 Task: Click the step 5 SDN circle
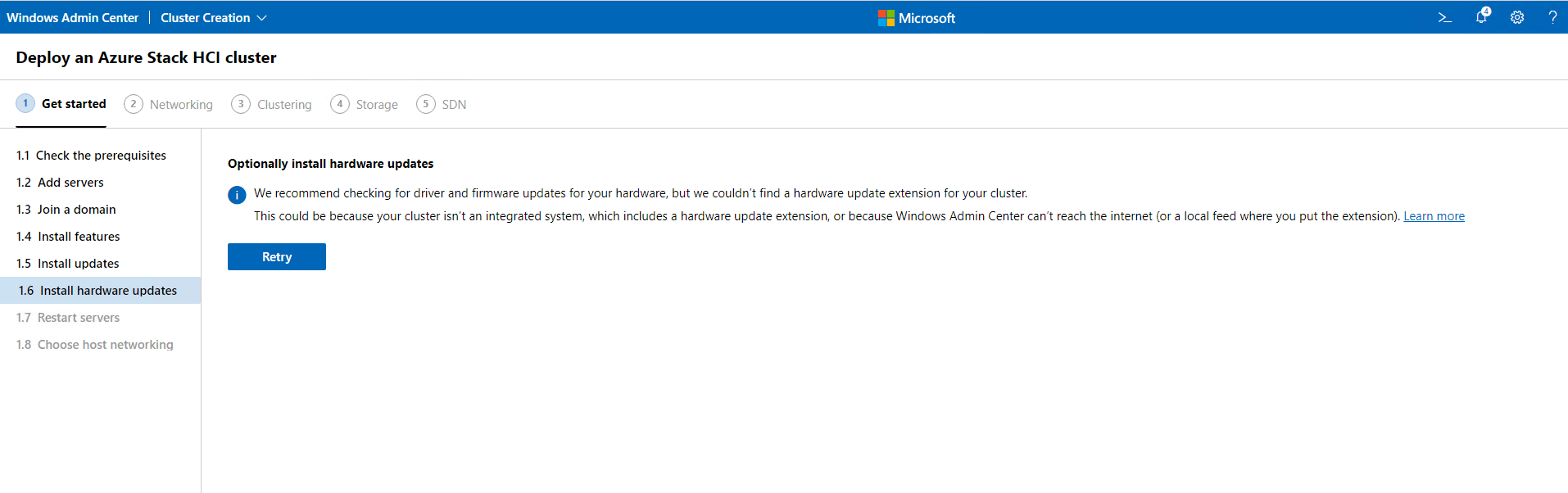(425, 104)
